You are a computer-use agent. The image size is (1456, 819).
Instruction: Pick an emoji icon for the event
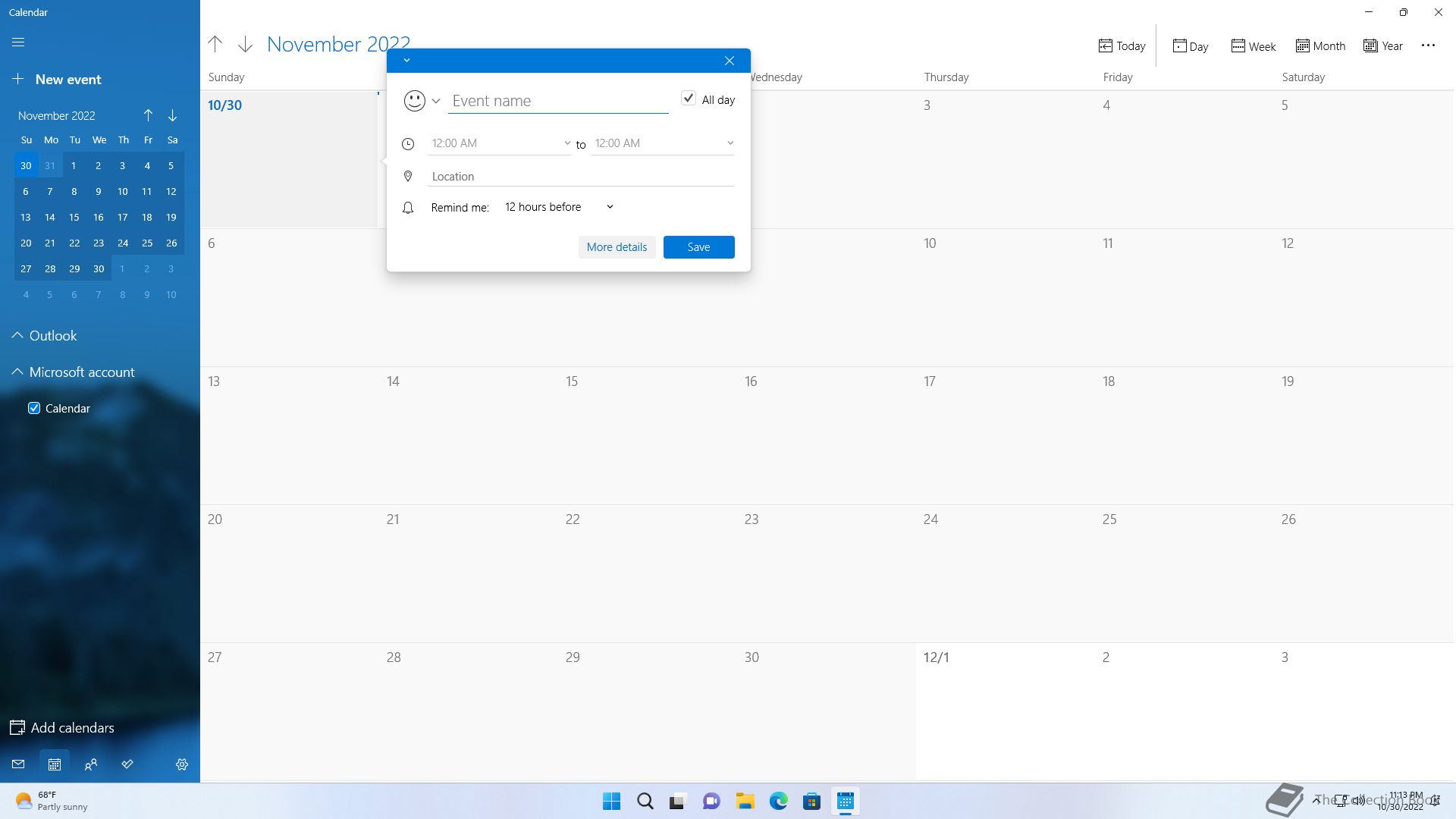414,100
